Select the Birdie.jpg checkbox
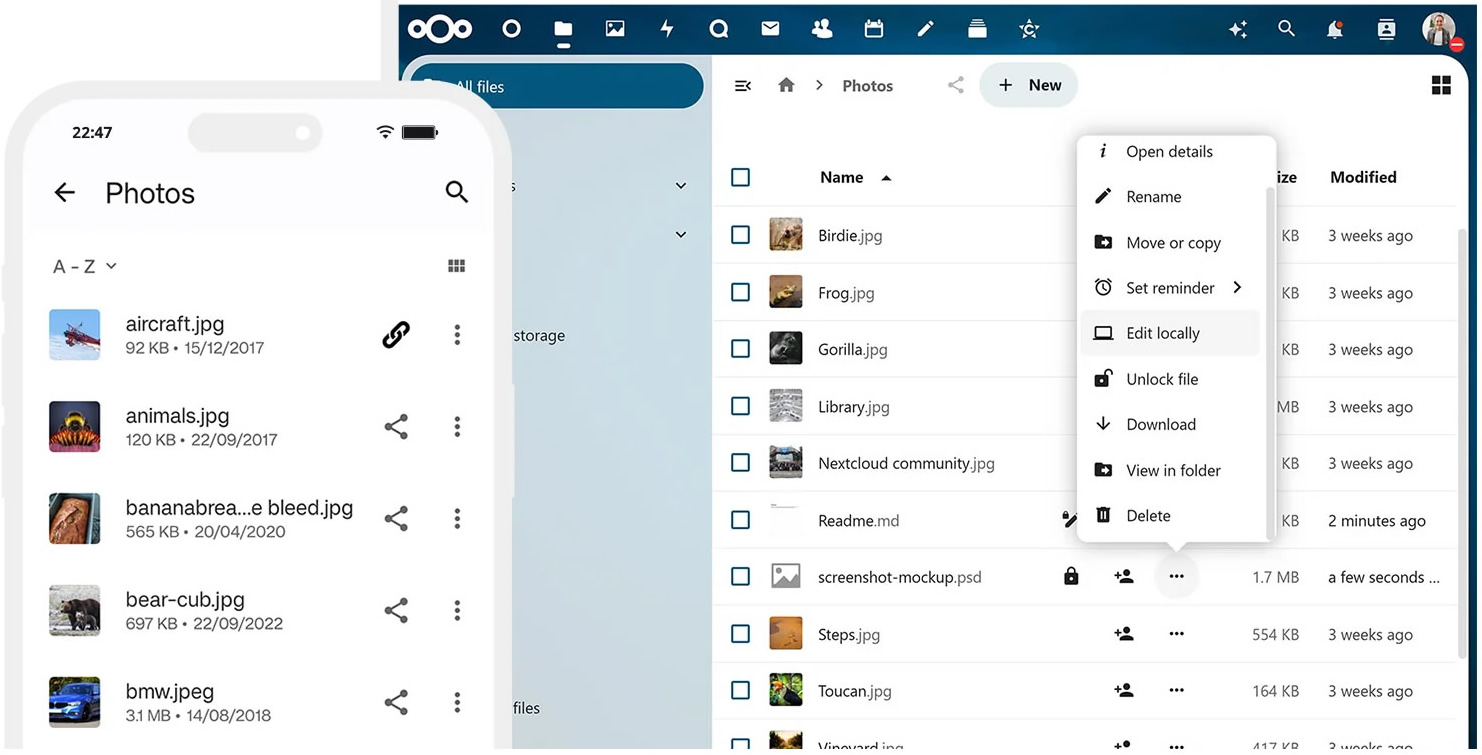This screenshot has height=755, width=1482. point(740,235)
